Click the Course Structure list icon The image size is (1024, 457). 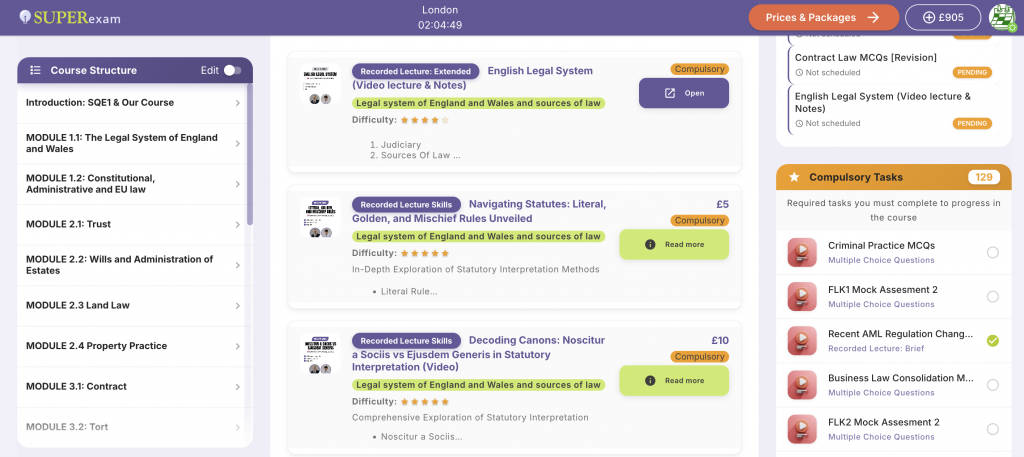(35, 70)
